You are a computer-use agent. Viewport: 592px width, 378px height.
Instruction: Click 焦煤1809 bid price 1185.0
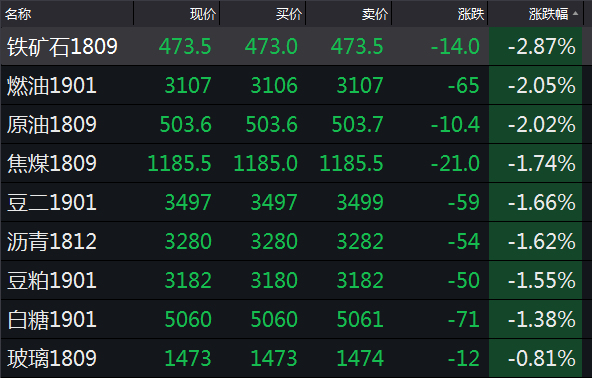[x=265, y=164]
